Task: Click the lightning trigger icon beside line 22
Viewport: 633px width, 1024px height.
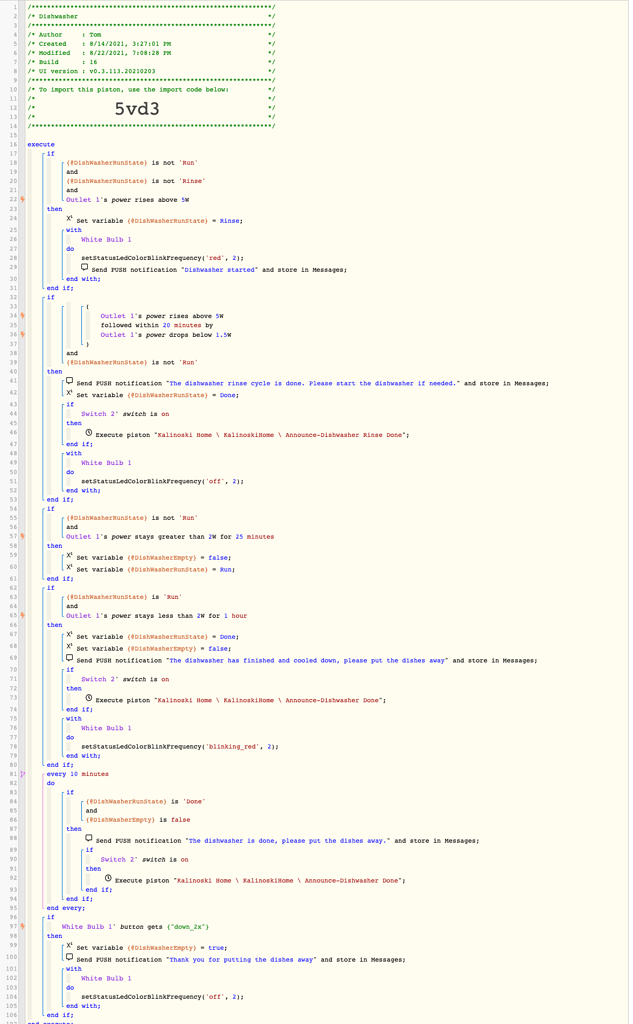Action: [x=22, y=199]
